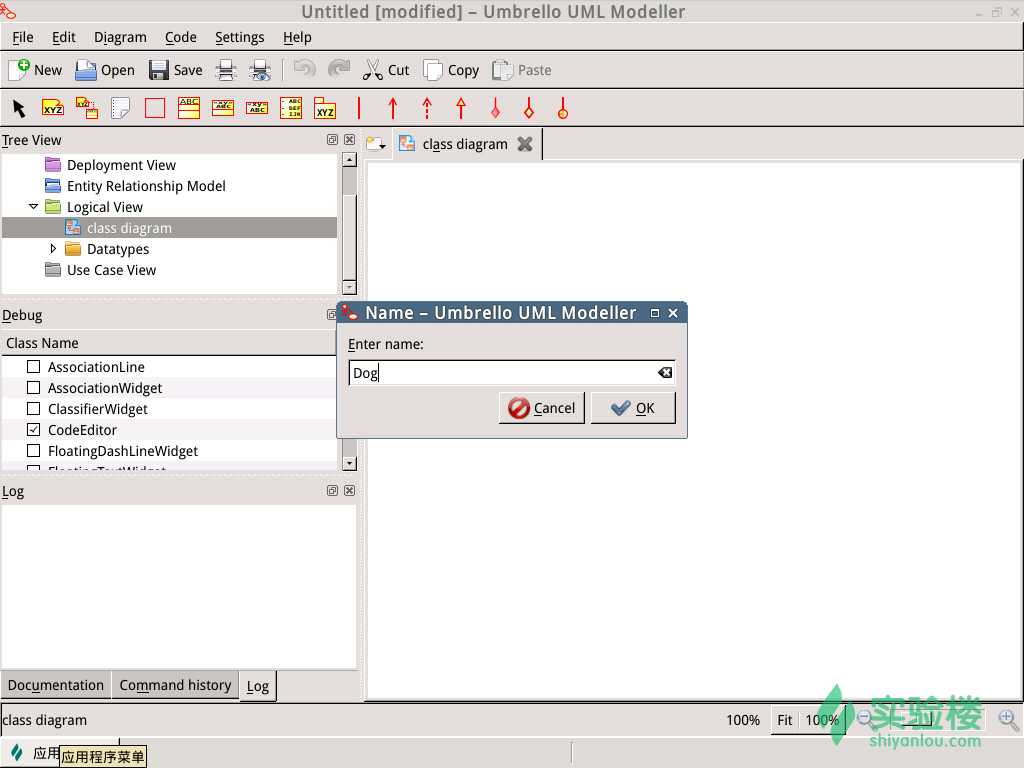This screenshot has width=1024, height=768.
Task: Click the Class Name column header
Action: (x=168, y=343)
